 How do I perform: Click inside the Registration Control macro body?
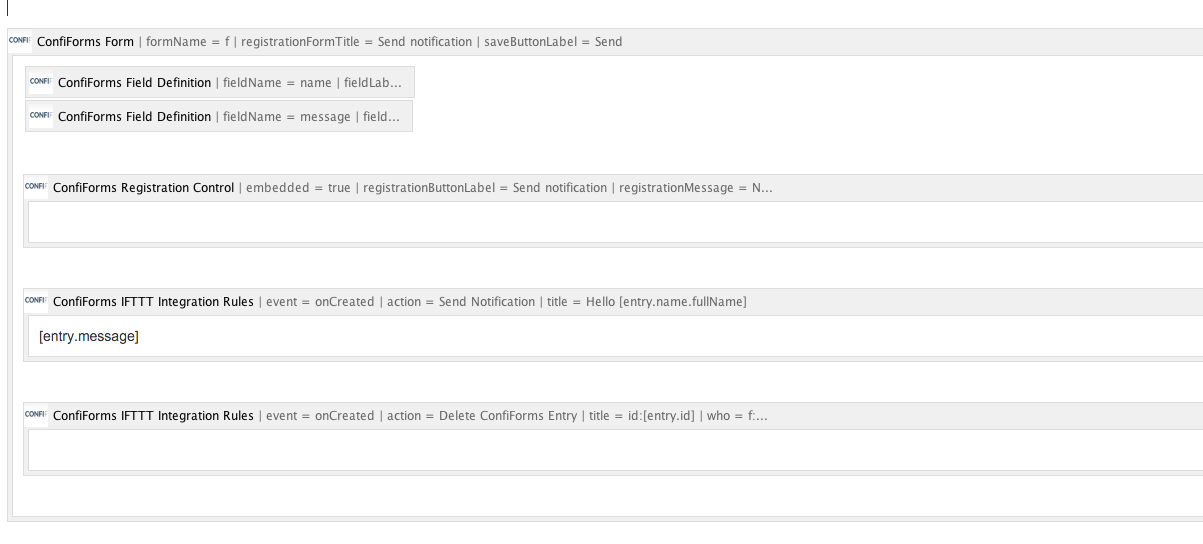pos(615,222)
